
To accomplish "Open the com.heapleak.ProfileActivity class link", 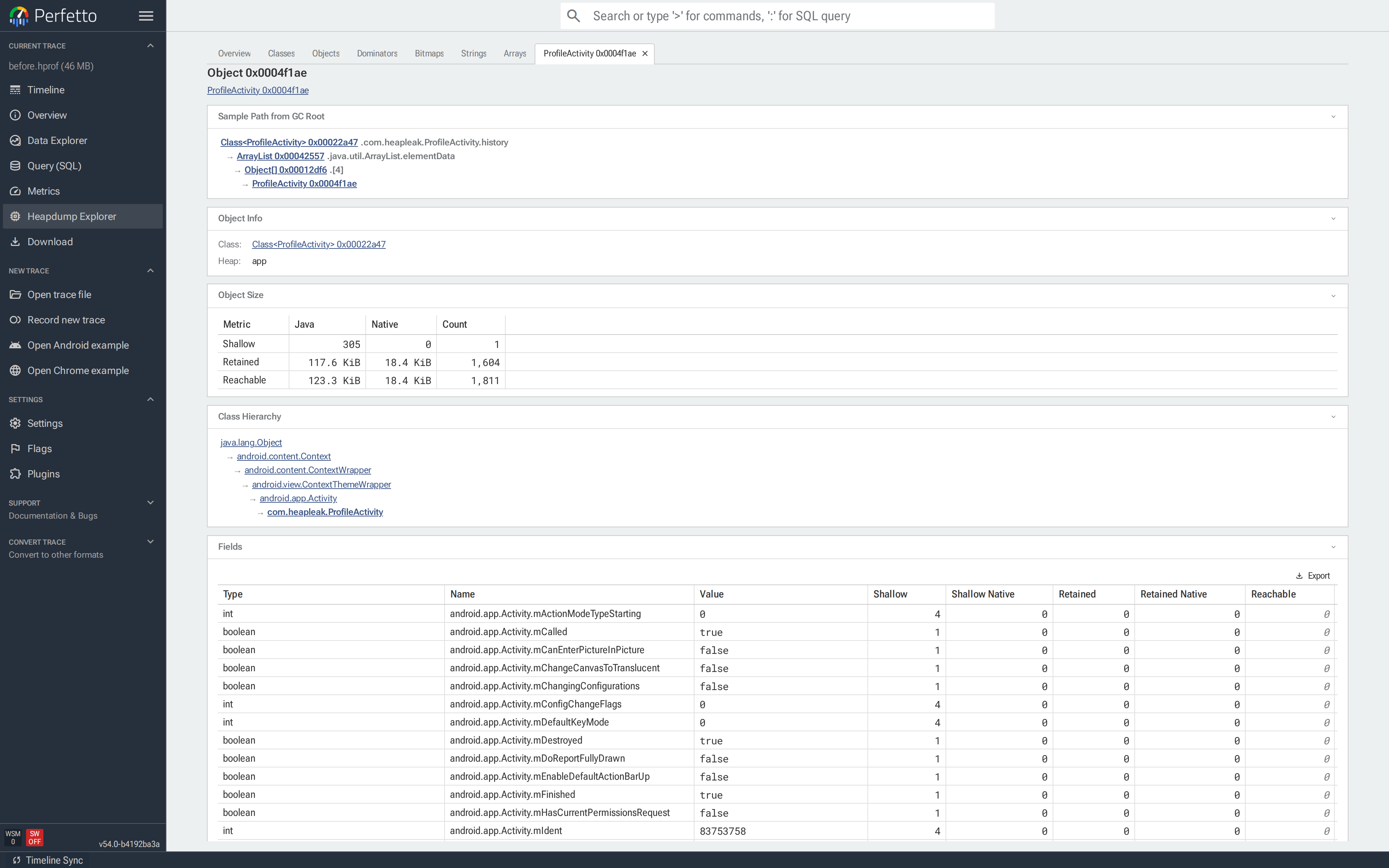I will 325,511.
